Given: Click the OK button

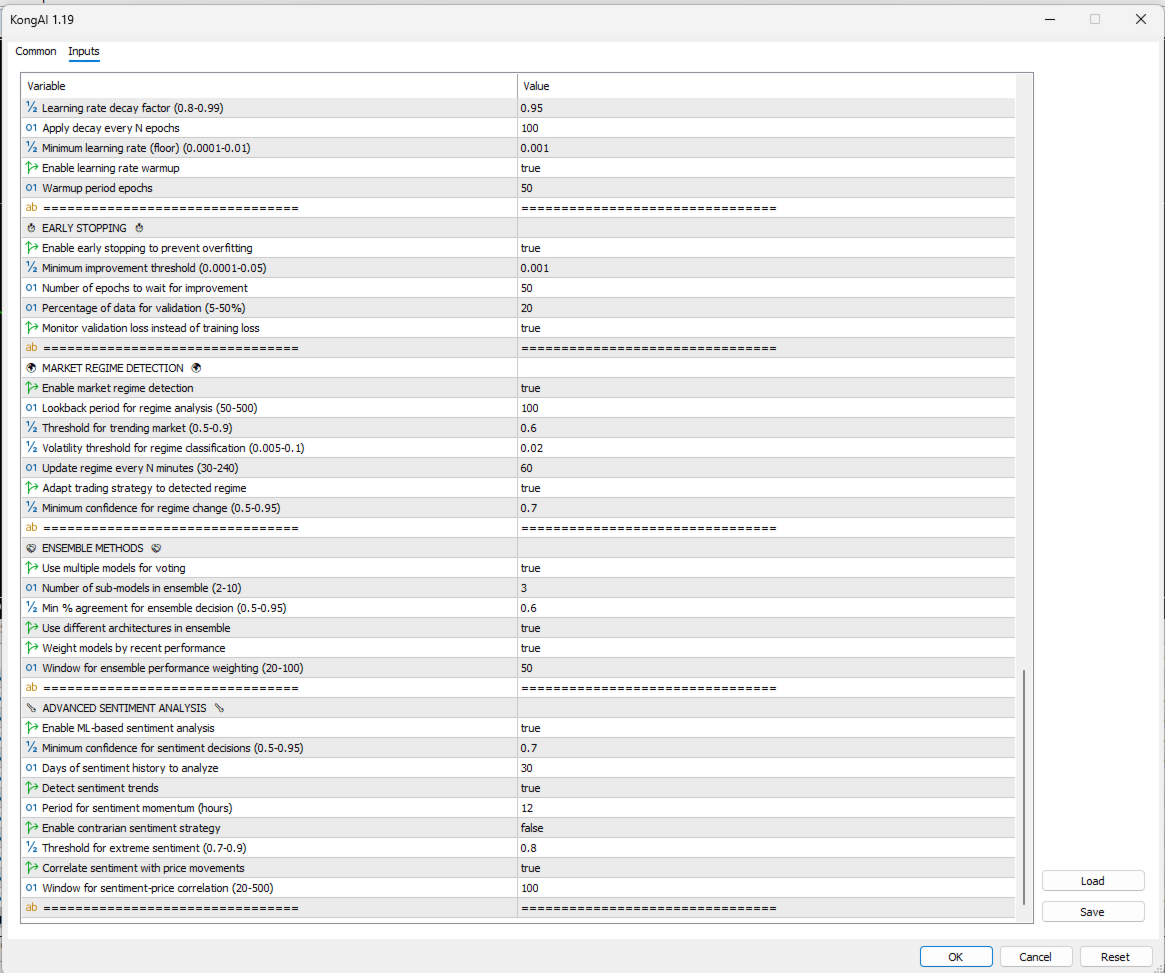Looking at the screenshot, I should tap(955, 957).
